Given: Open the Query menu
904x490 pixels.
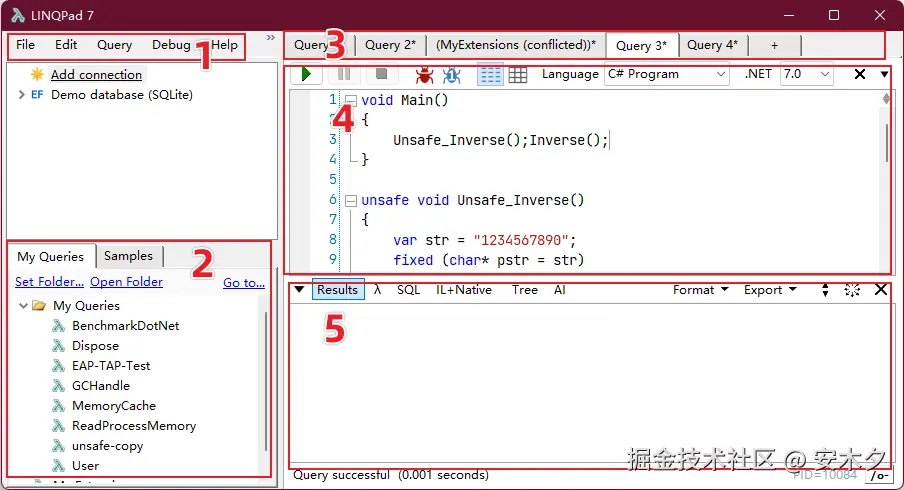Looking at the screenshot, I should pos(114,45).
